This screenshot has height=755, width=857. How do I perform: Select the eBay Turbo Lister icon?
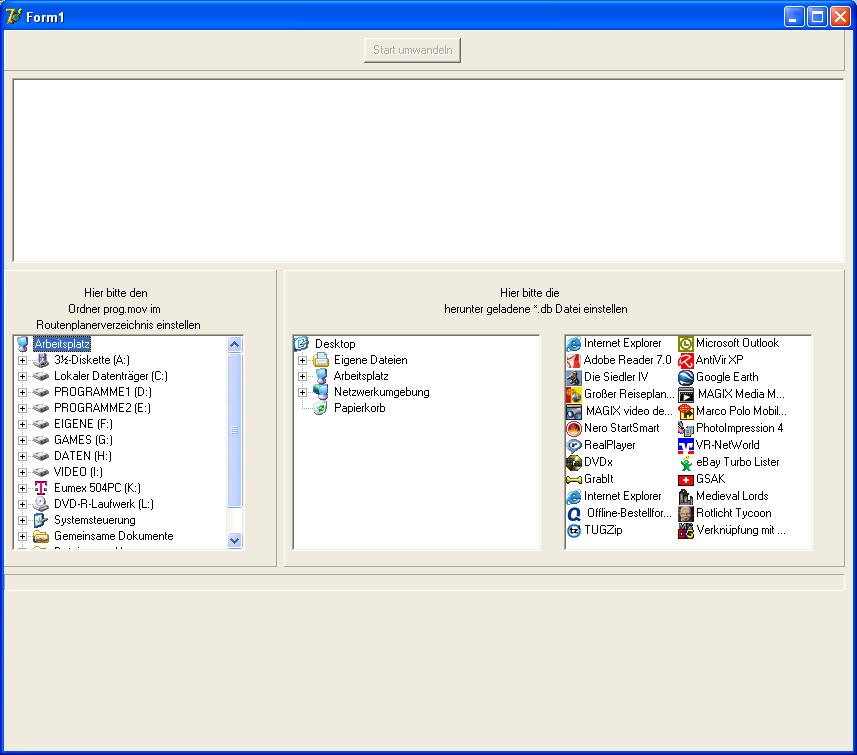point(686,462)
